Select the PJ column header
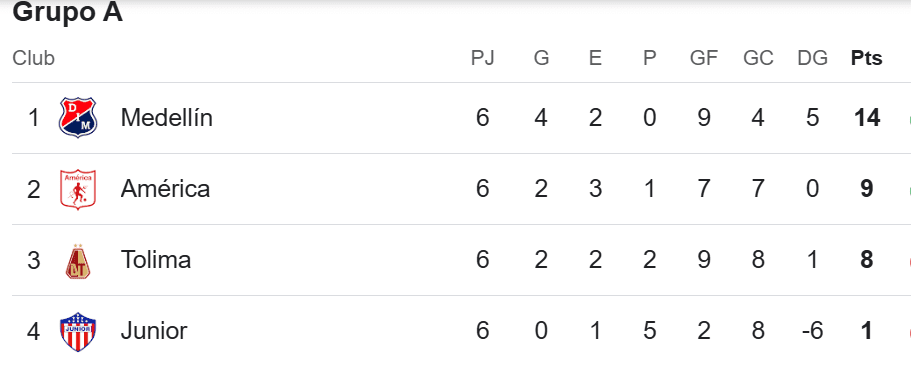The image size is (911, 383). pos(482,58)
